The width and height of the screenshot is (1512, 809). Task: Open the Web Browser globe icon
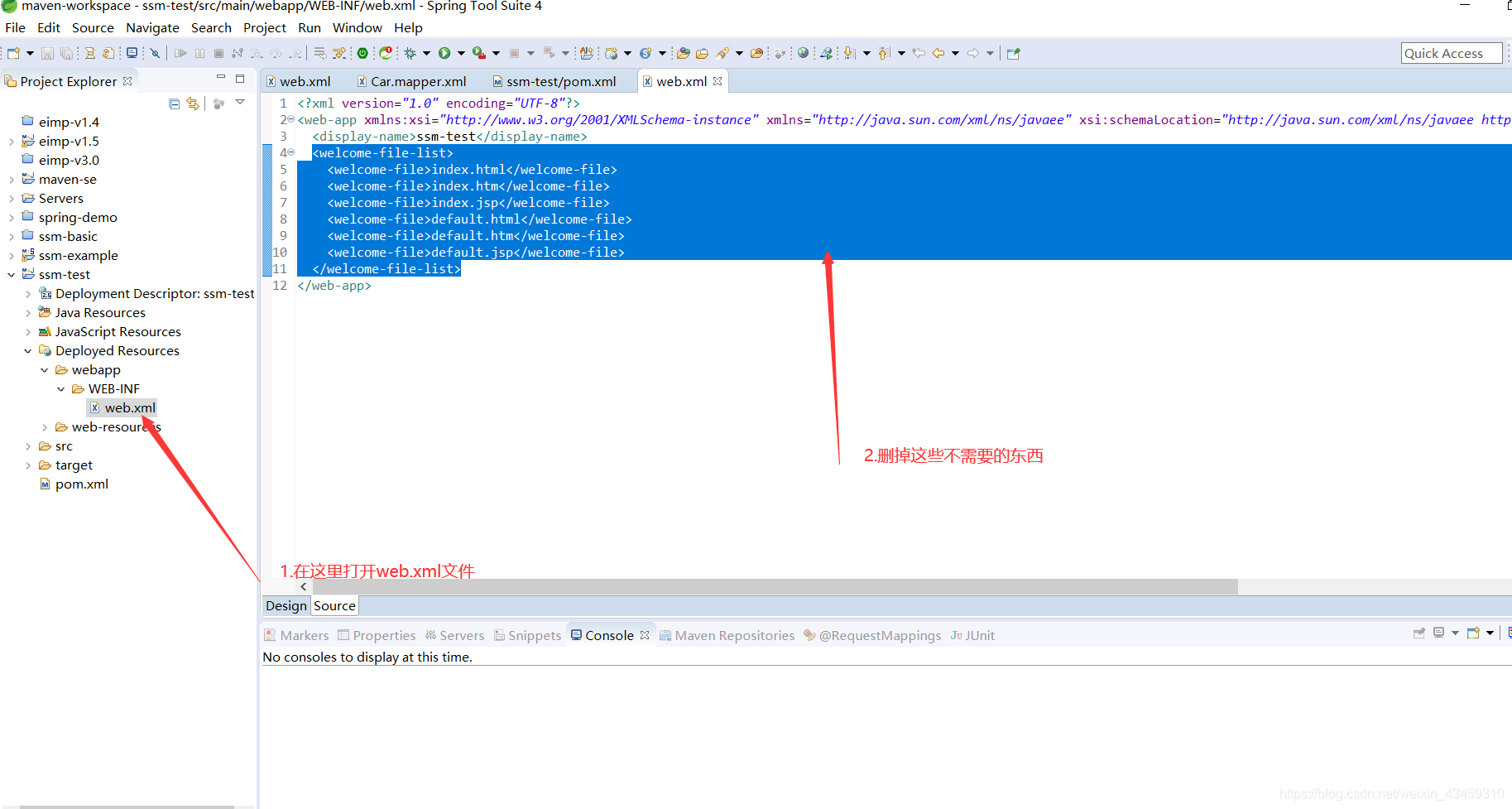tap(803, 53)
